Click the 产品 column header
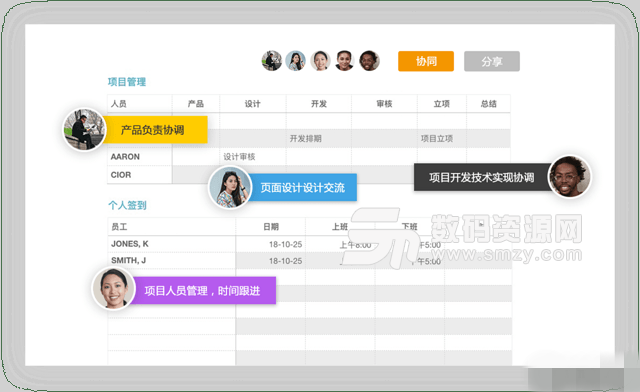 click(196, 104)
